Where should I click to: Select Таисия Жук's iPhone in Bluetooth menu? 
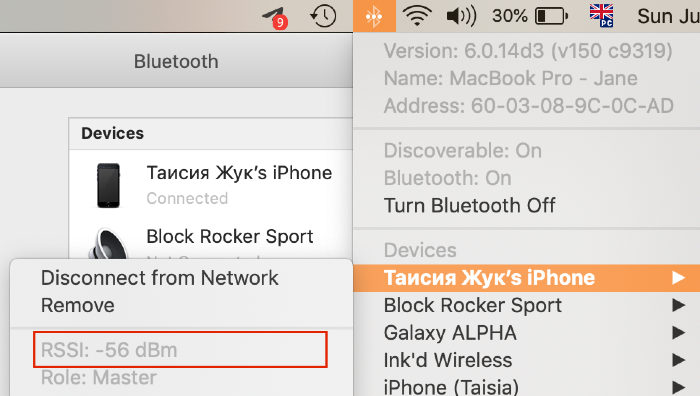pos(527,278)
